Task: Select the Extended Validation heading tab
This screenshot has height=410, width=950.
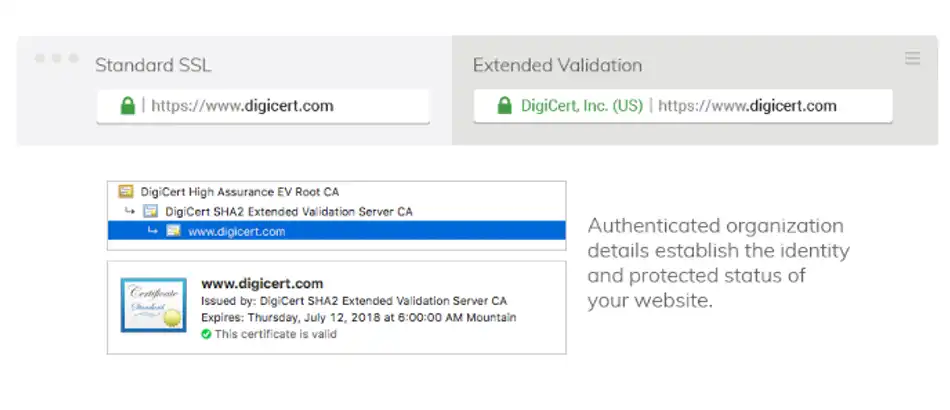Action: [557, 65]
